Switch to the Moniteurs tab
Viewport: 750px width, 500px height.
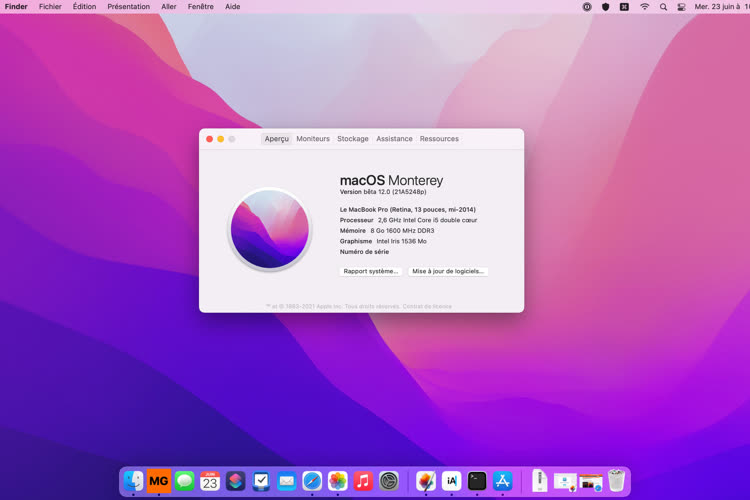tap(313, 139)
